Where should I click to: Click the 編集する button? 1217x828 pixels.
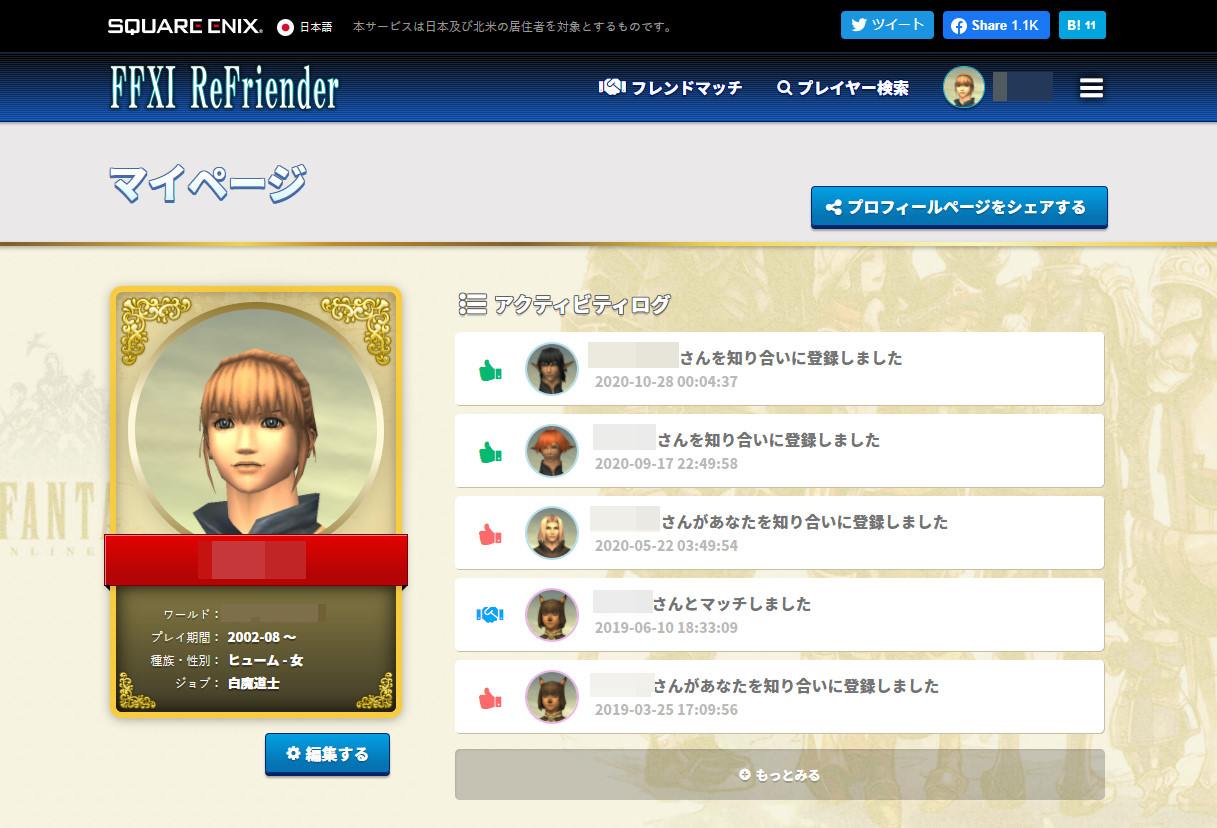[327, 754]
